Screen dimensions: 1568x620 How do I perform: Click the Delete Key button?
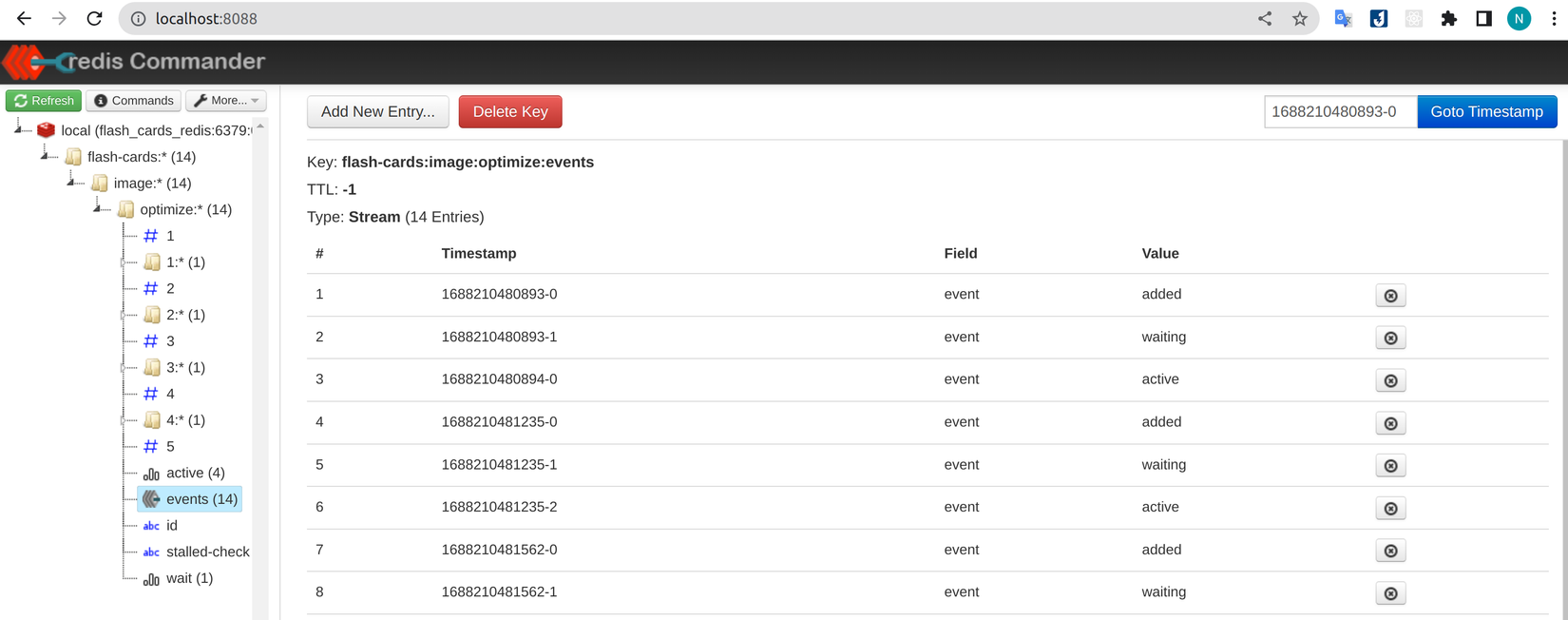tap(510, 112)
